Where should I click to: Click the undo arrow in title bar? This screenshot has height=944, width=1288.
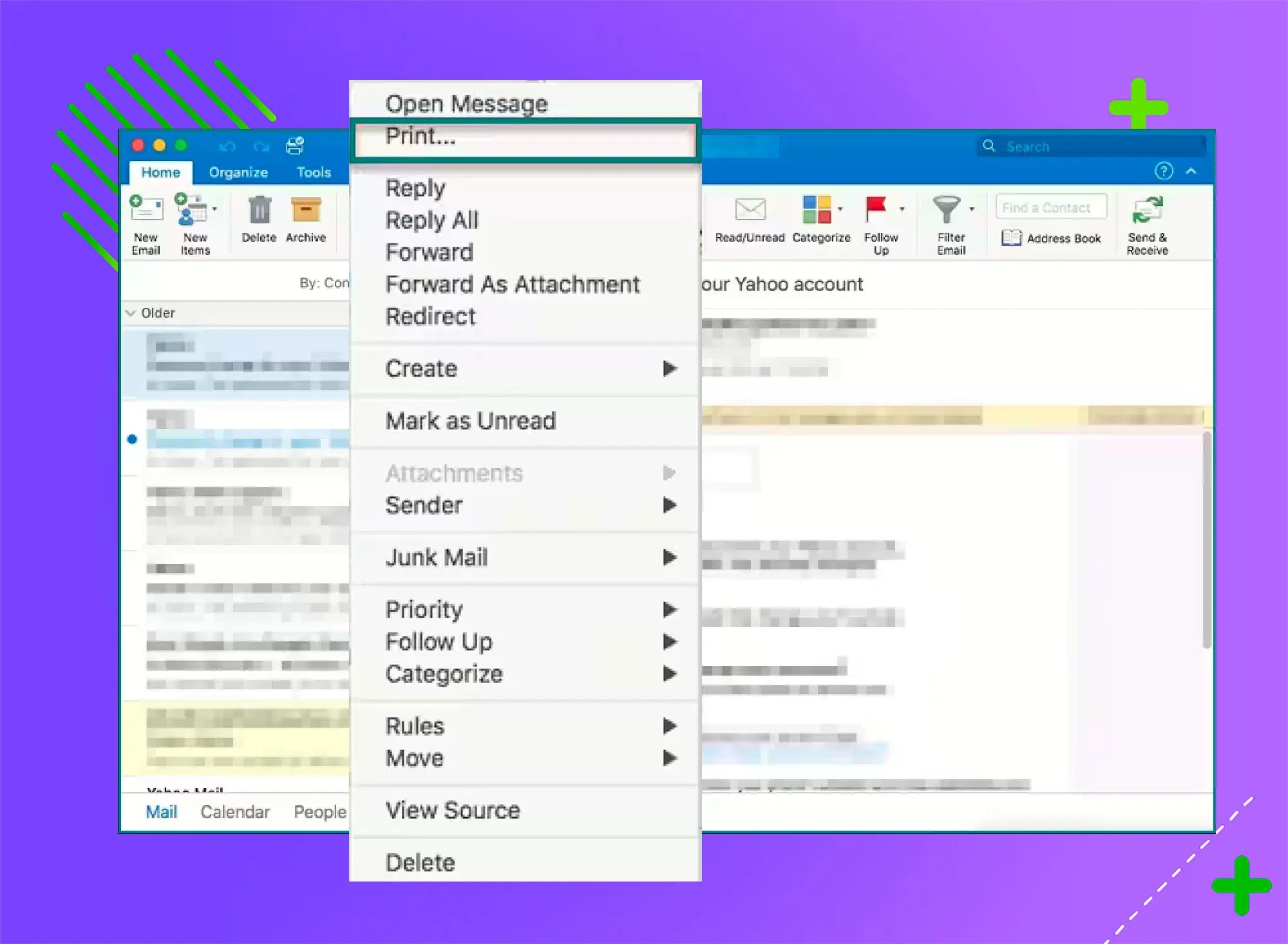coord(227,147)
